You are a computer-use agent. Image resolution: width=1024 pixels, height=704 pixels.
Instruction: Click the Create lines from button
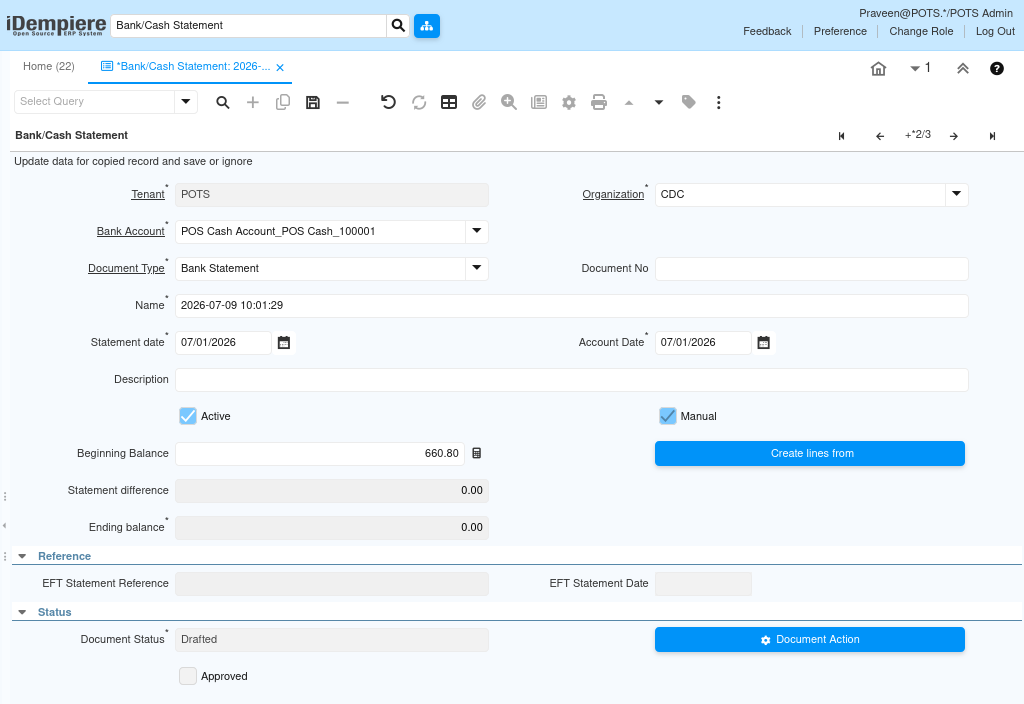(810, 454)
